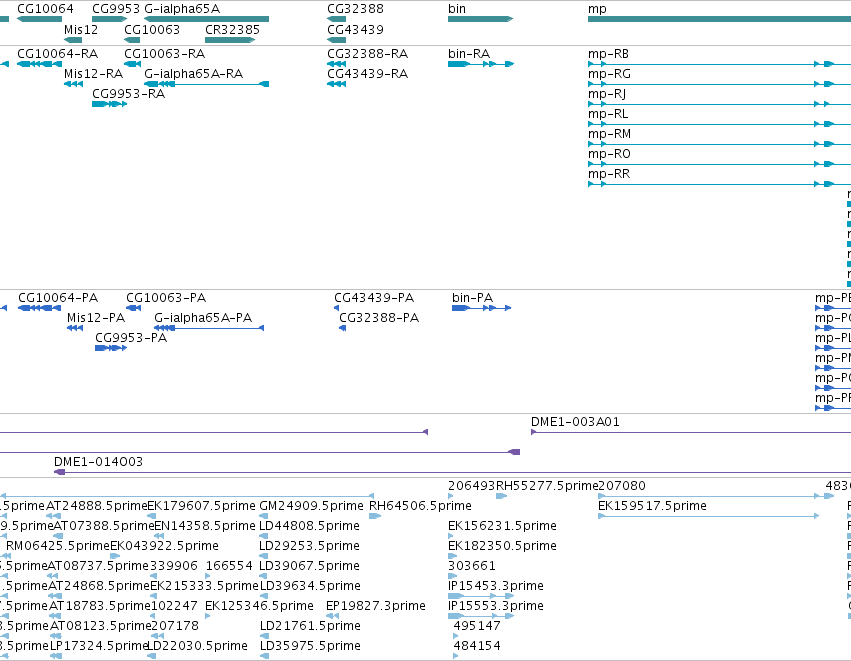This screenshot has height=661, width=851.
Task: Select the RM06425.5prime EST label
Action: pos(58,546)
